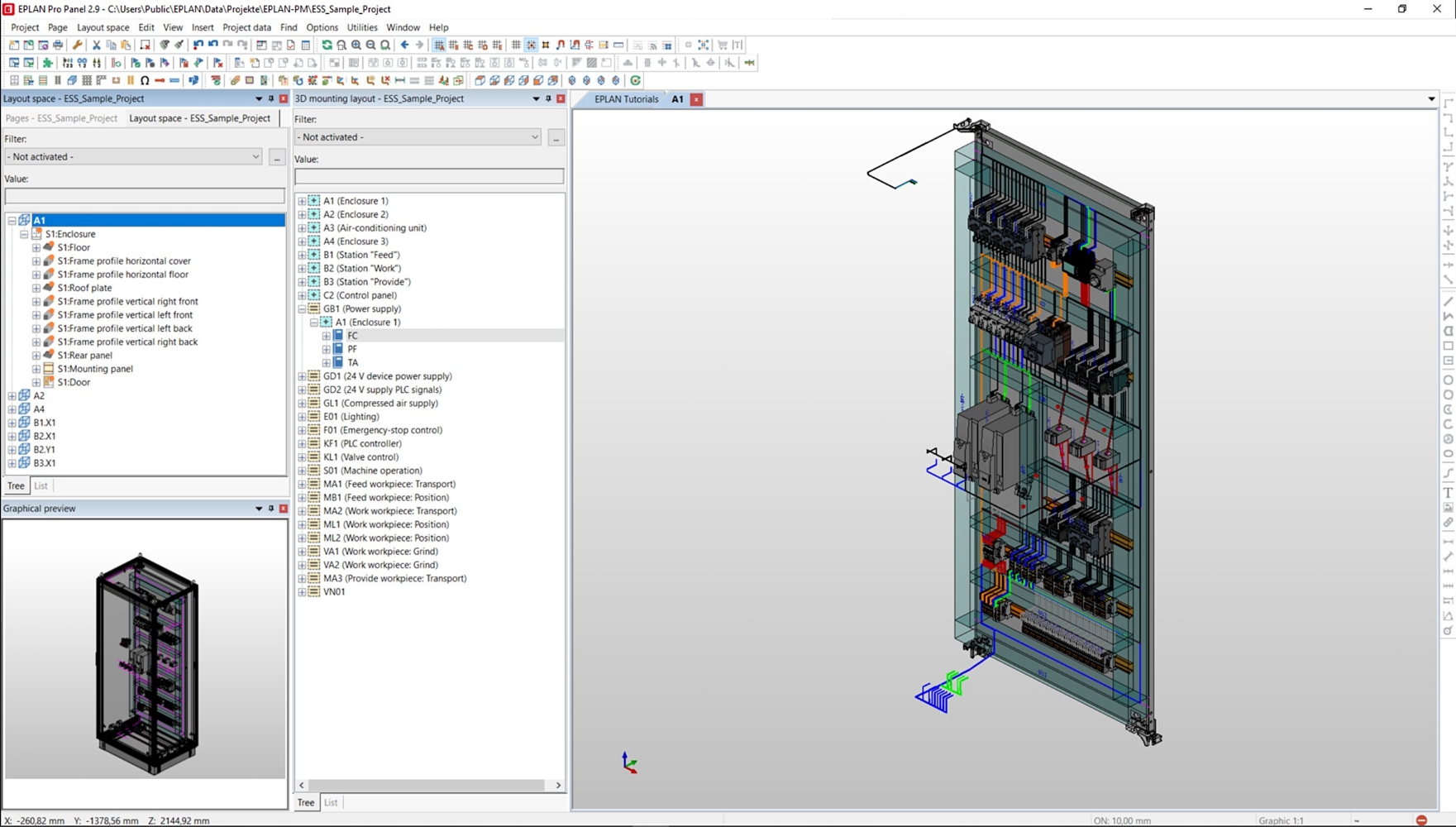
Task: Click the Cut scissors icon
Action: (x=96, y=45)
